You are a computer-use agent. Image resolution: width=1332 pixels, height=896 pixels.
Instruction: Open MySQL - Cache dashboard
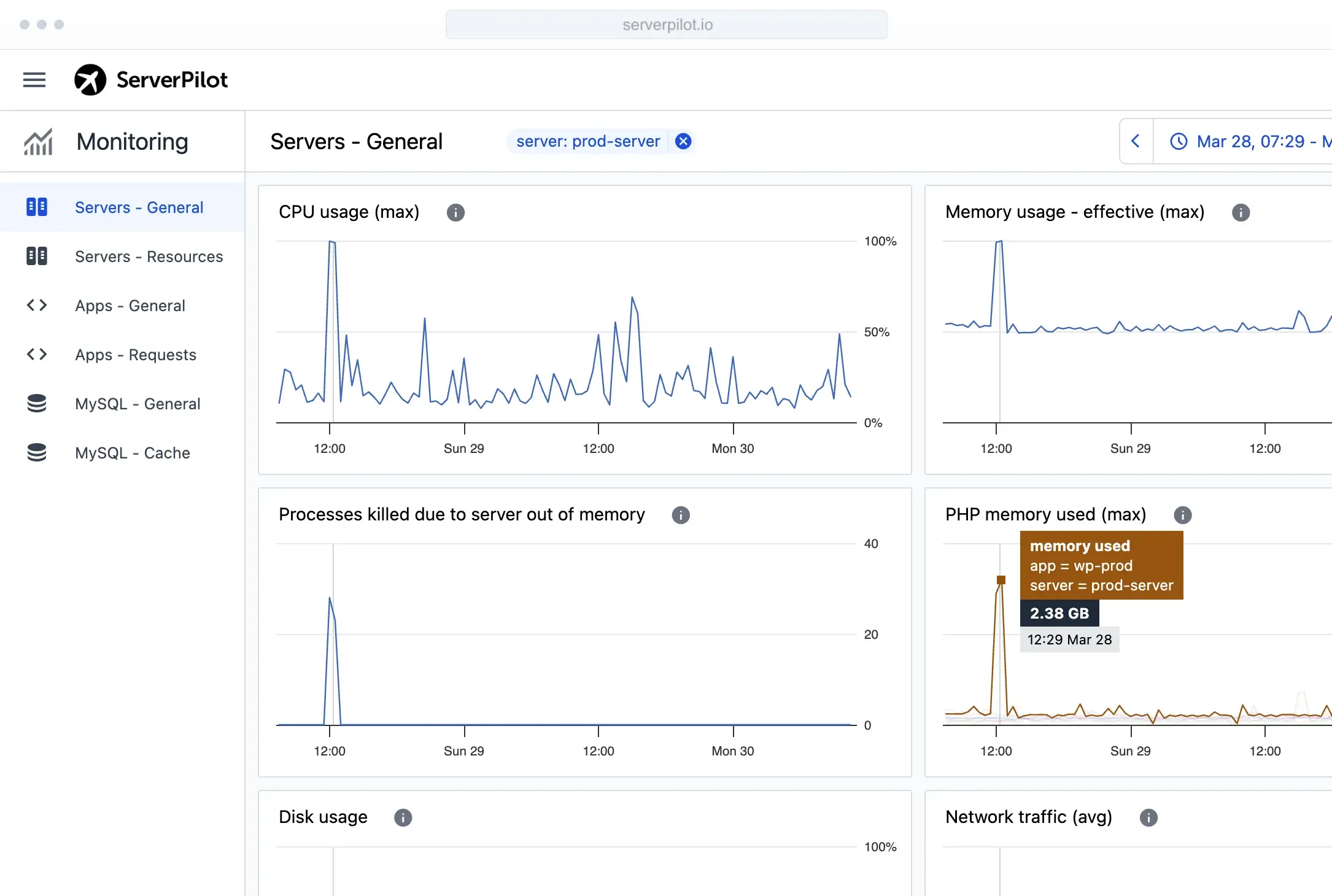coord(132,453)
